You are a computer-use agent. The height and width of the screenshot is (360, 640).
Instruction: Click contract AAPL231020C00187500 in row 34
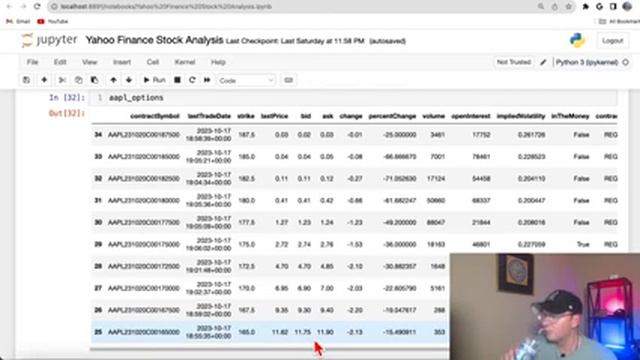click(x=144, y=135)
